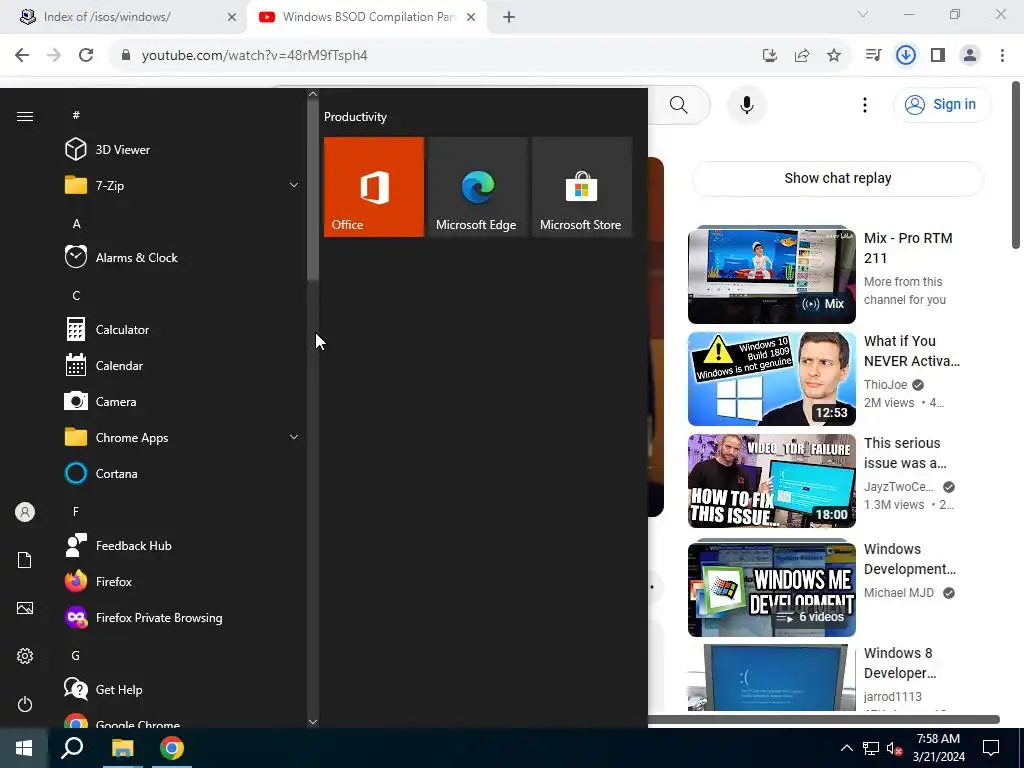Click the address bar URL
Image resolution: width=1024 pixels, height=768 pixels.
[254, 56]
